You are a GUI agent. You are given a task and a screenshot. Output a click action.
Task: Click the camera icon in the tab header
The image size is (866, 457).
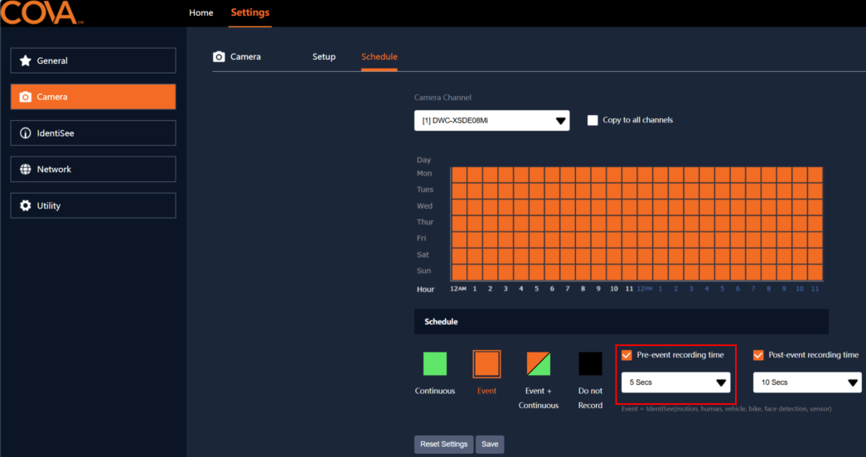click(219, 56)
